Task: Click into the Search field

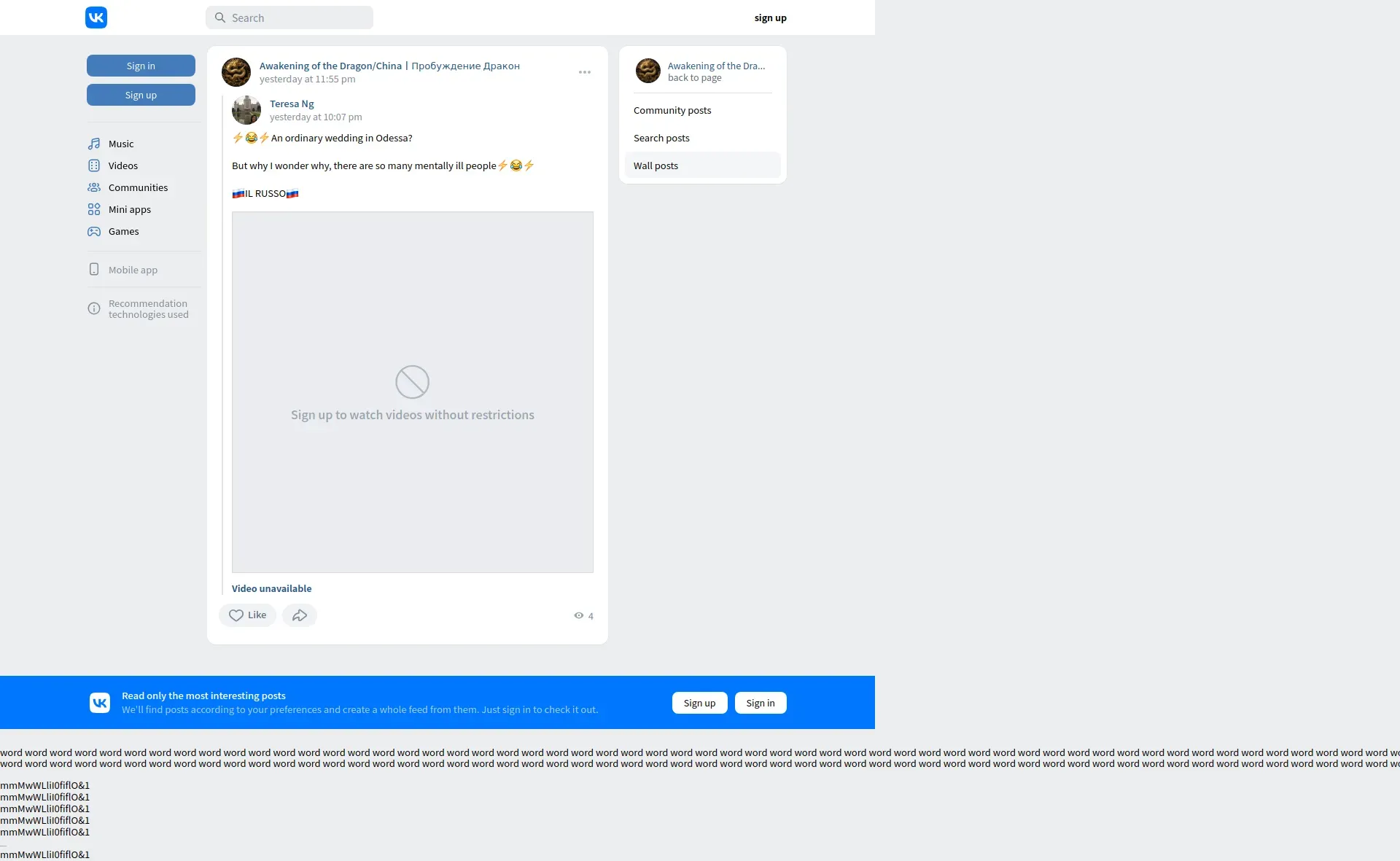Action: click(x=295, y=17)
